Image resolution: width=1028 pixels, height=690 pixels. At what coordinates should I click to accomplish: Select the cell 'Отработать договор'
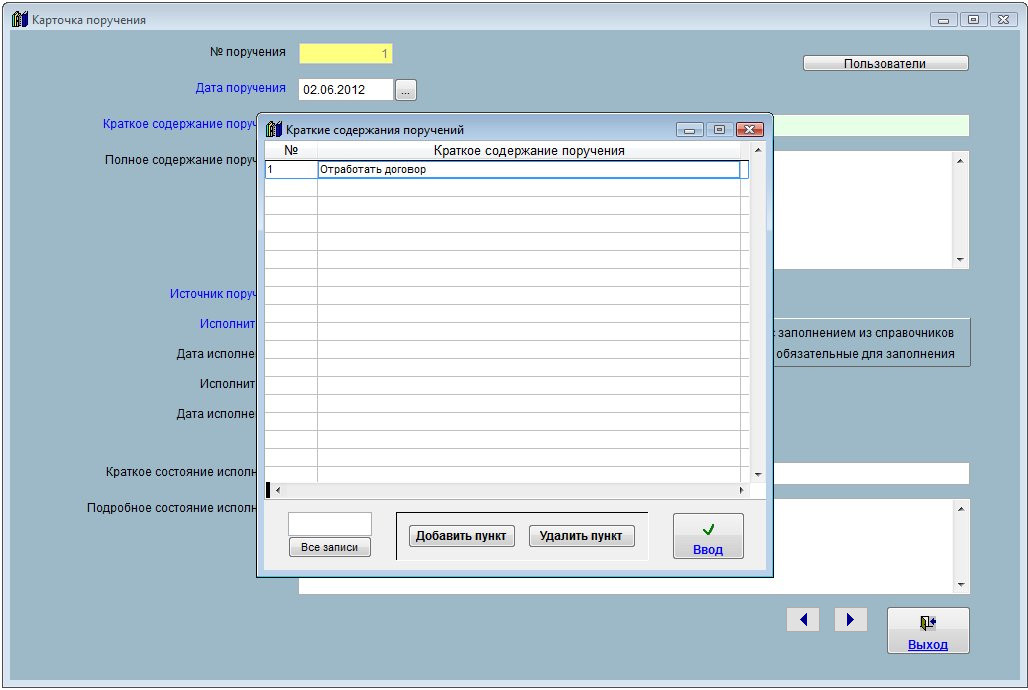click(x=528, y=169)
